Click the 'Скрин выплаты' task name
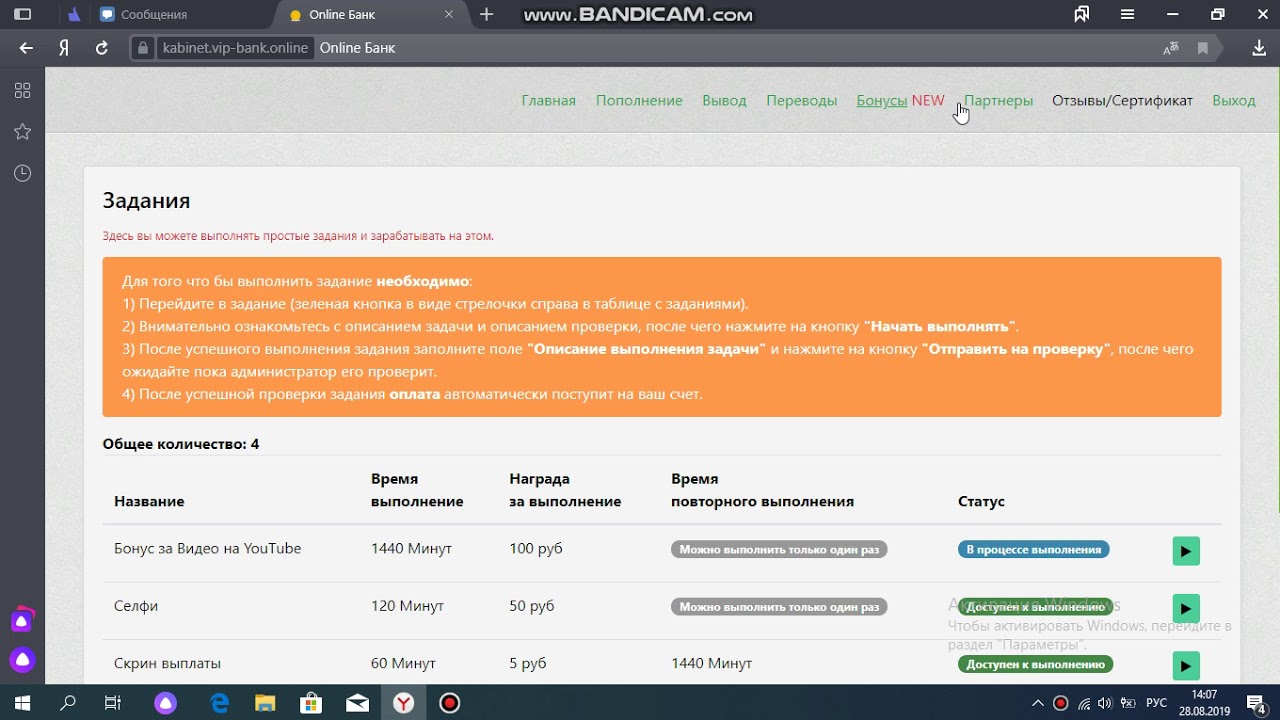 (x=167, y=663)
